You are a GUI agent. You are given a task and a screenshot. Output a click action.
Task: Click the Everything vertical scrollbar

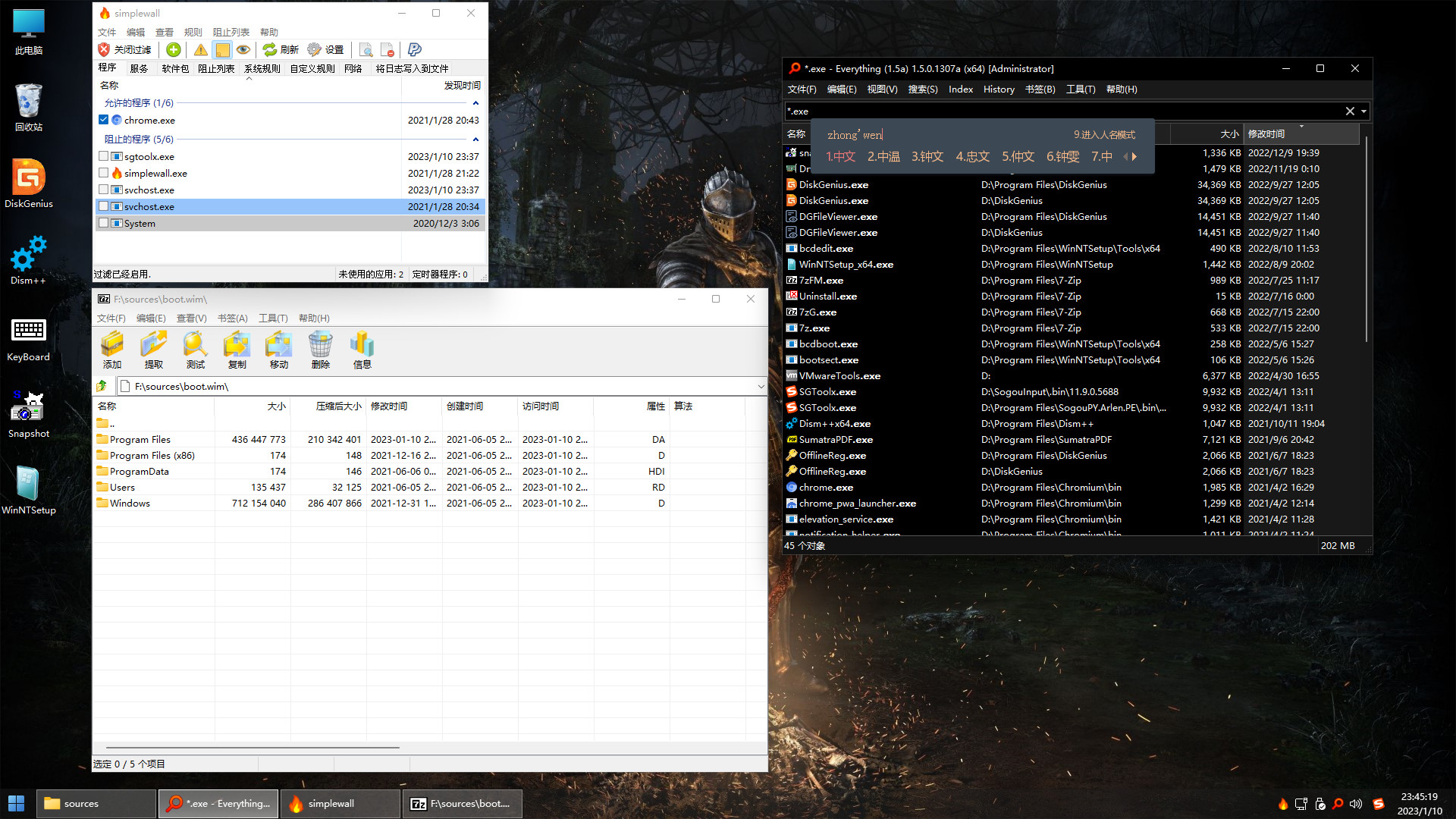coord(1366,239)
